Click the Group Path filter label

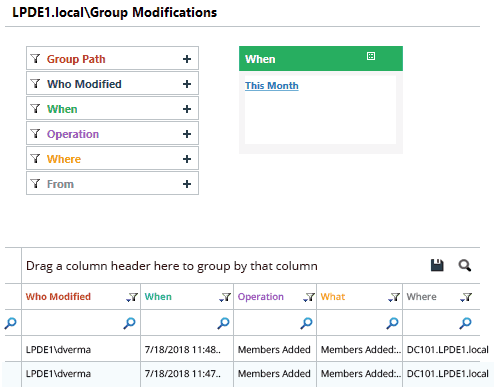tap(76, 59)
